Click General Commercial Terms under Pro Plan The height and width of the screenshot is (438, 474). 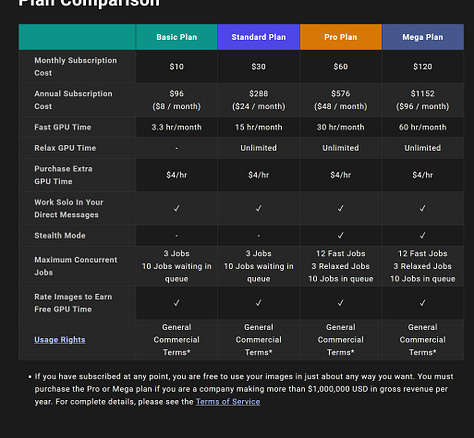(x=341, y=340)
